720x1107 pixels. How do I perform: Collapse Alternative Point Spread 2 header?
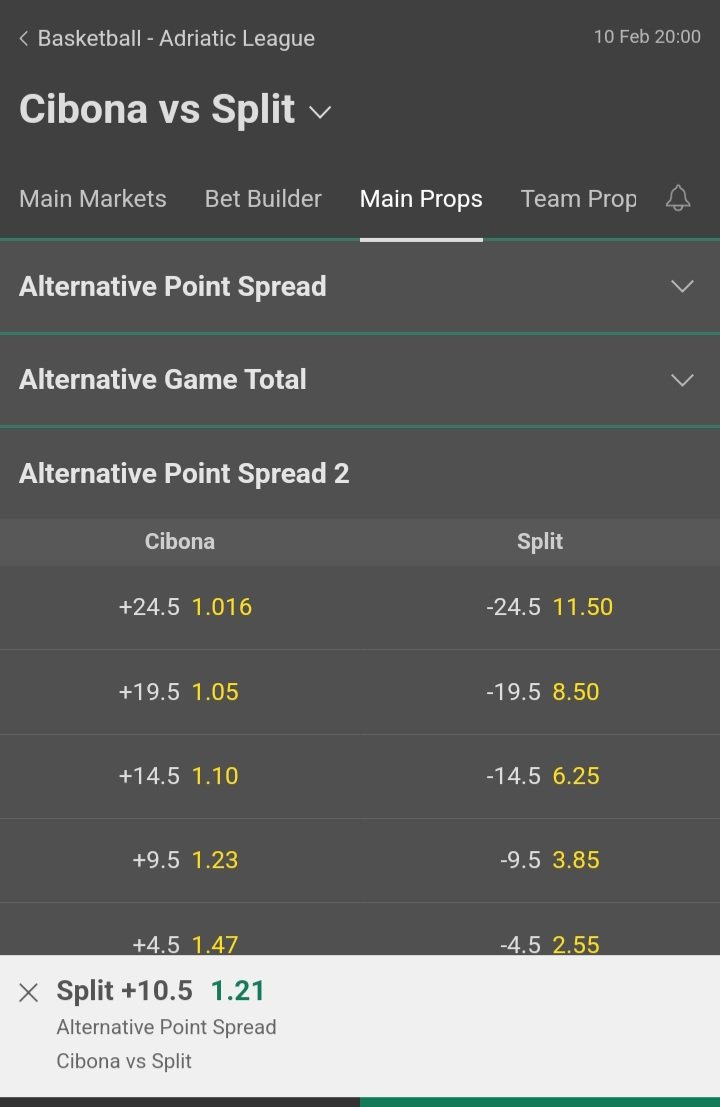(360, 473)
